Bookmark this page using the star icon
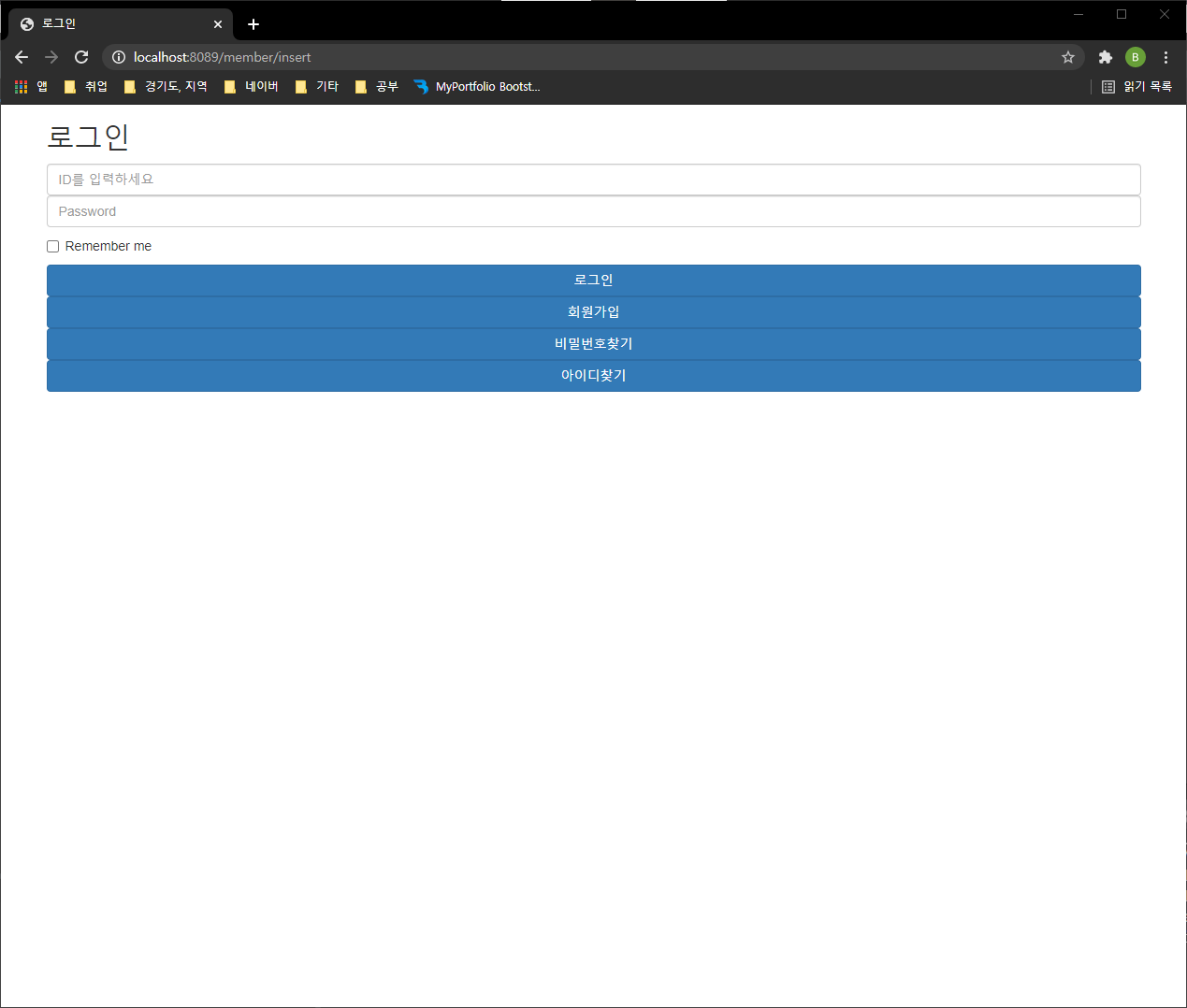 [x=1067, y=57]
